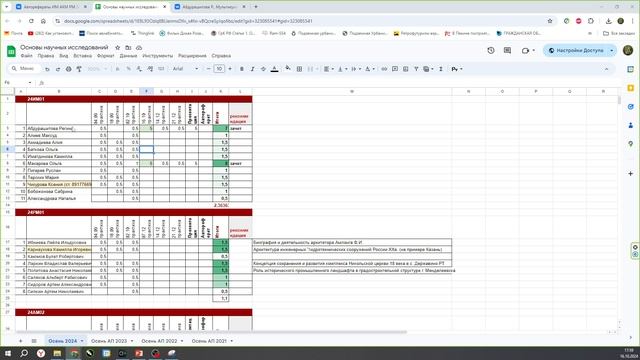Click the browser address bar
640x360 pixels.
coord(302,21)
